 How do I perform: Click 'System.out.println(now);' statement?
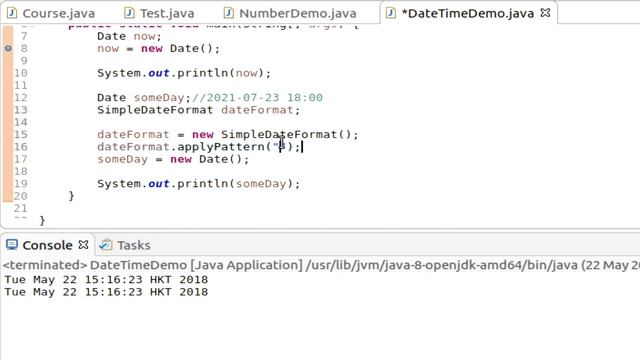click(184, 73)
